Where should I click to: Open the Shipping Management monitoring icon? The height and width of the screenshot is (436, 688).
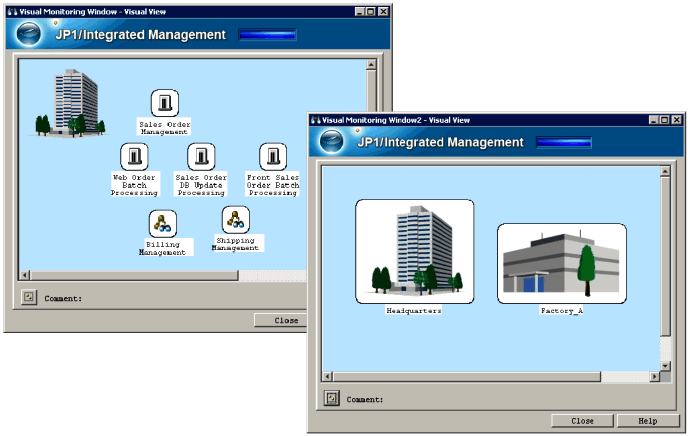point(236,220)
